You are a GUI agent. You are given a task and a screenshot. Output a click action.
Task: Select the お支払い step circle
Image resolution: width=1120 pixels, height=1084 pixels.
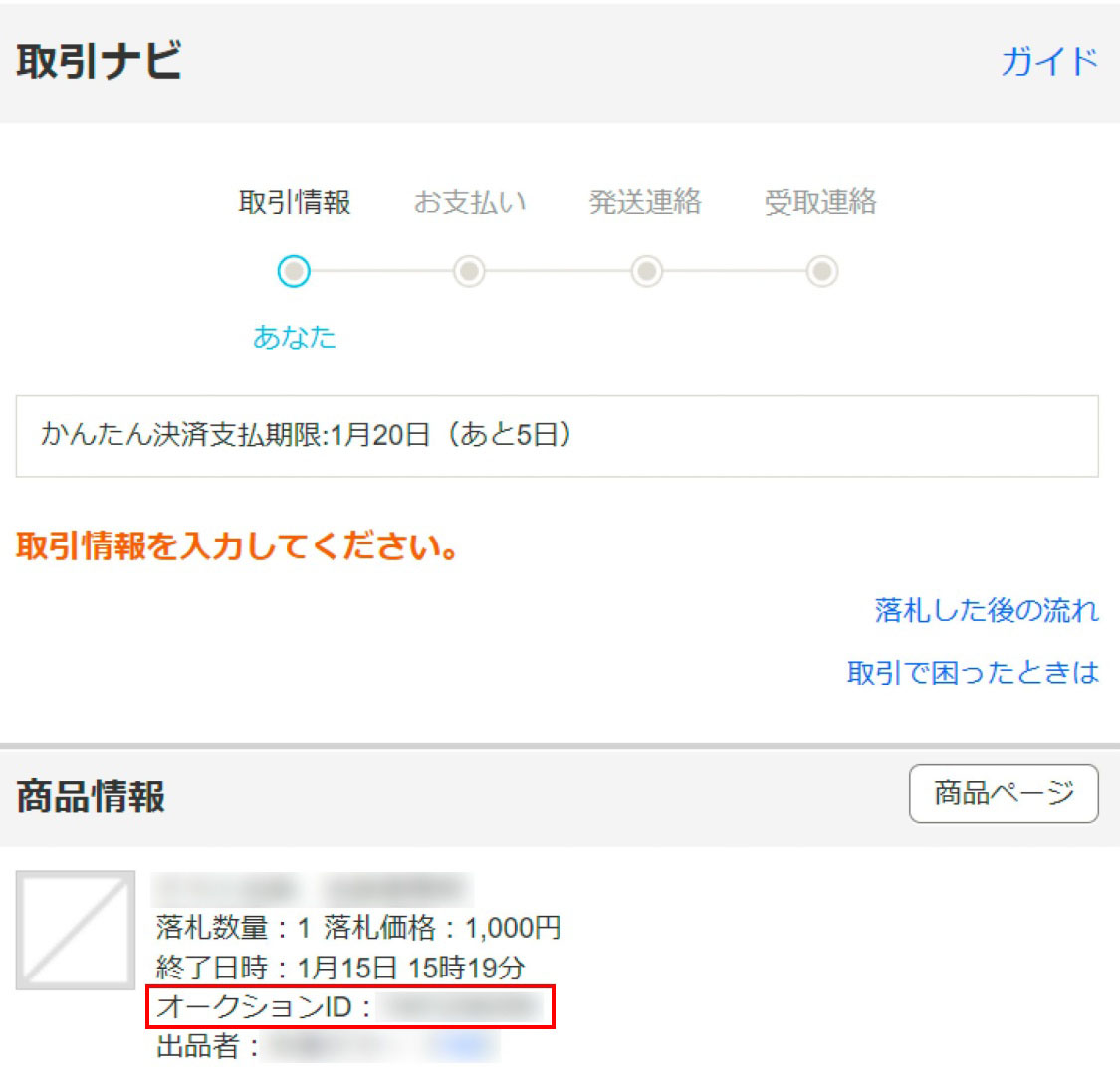pos(469,272)
